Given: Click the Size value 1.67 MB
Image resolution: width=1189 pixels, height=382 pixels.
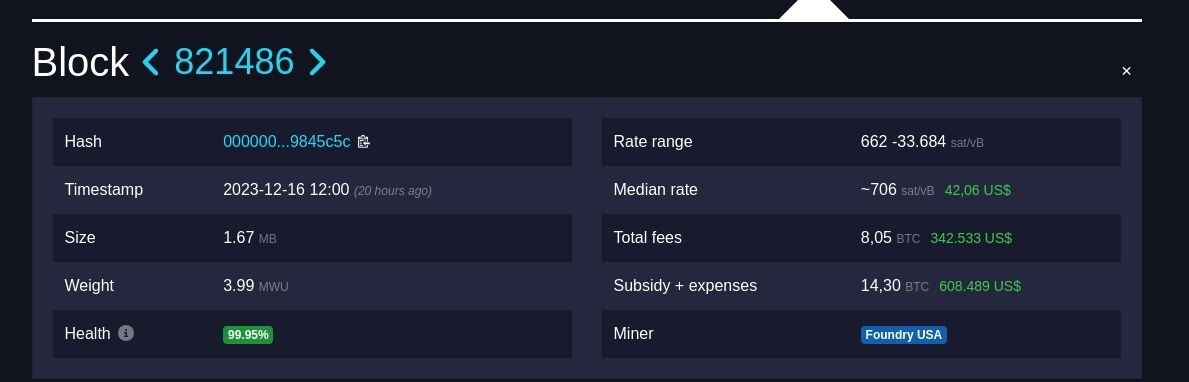Looking at the screenshot, I should tap(249, 238).
